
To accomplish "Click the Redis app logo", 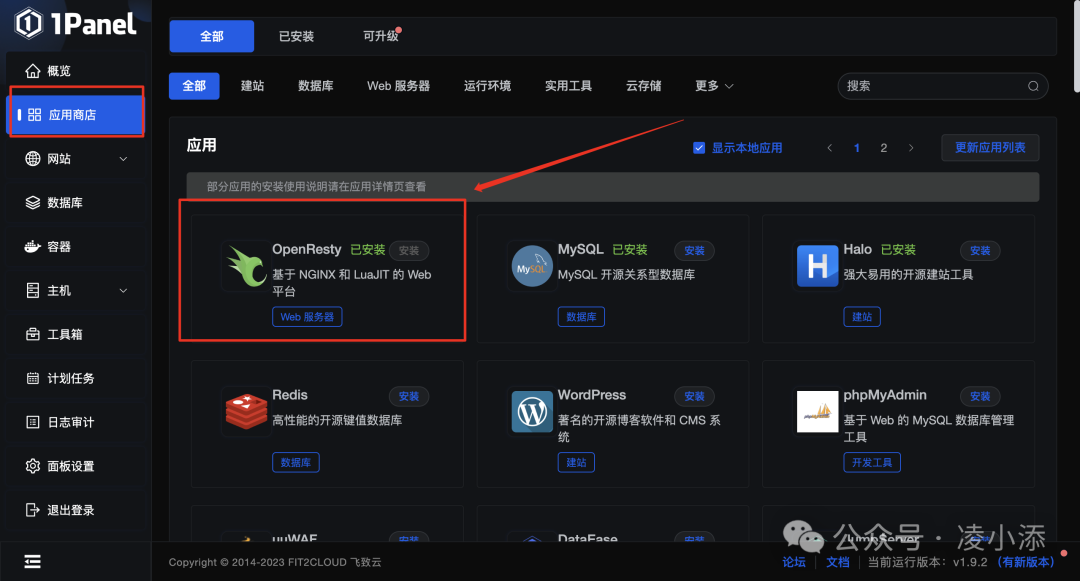I will pyautogui.click(x=246, y=411).
